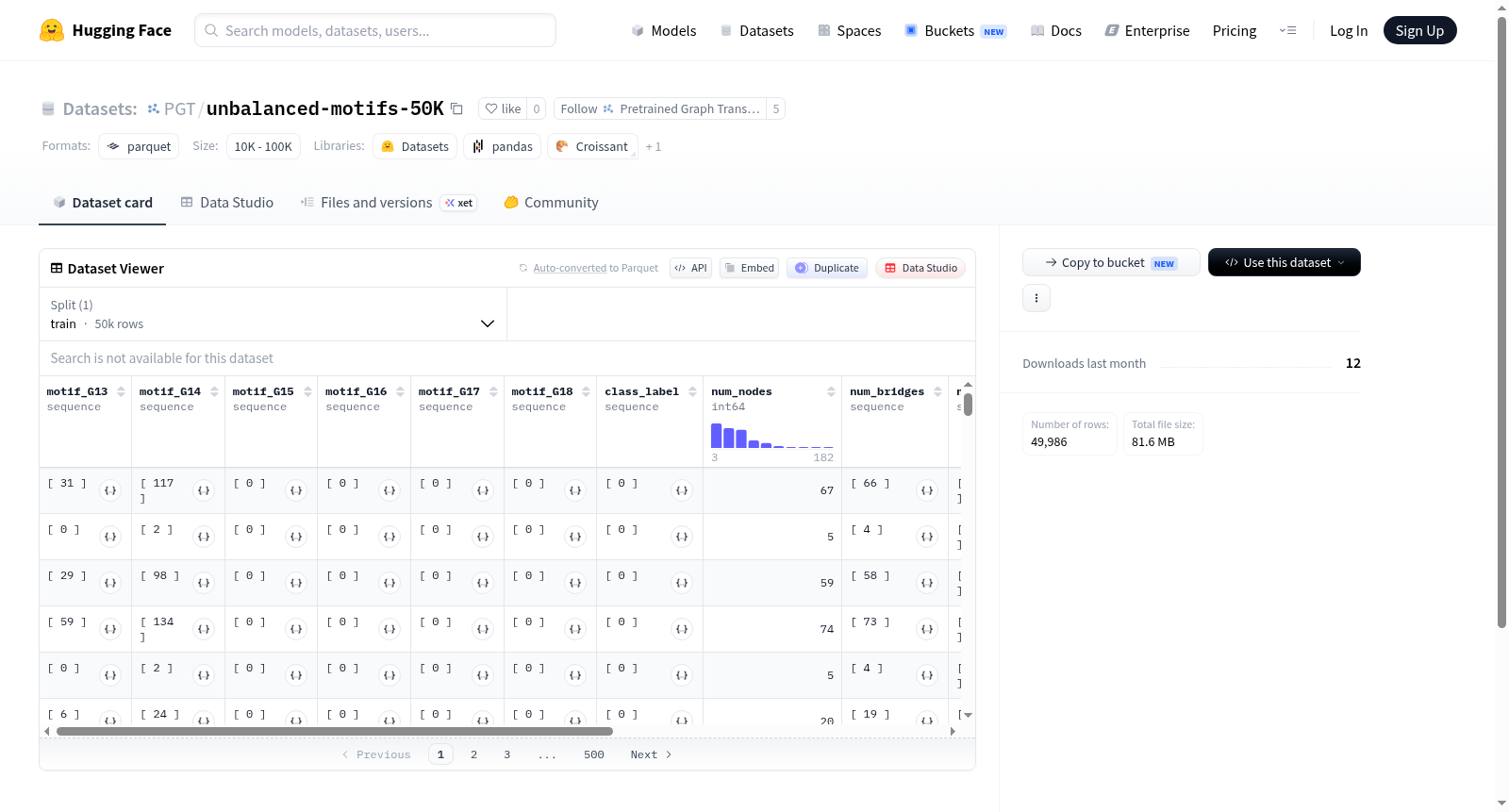The image size is (1509, 812).
Task: Open Enterprise page
Action: (1147, 30)
